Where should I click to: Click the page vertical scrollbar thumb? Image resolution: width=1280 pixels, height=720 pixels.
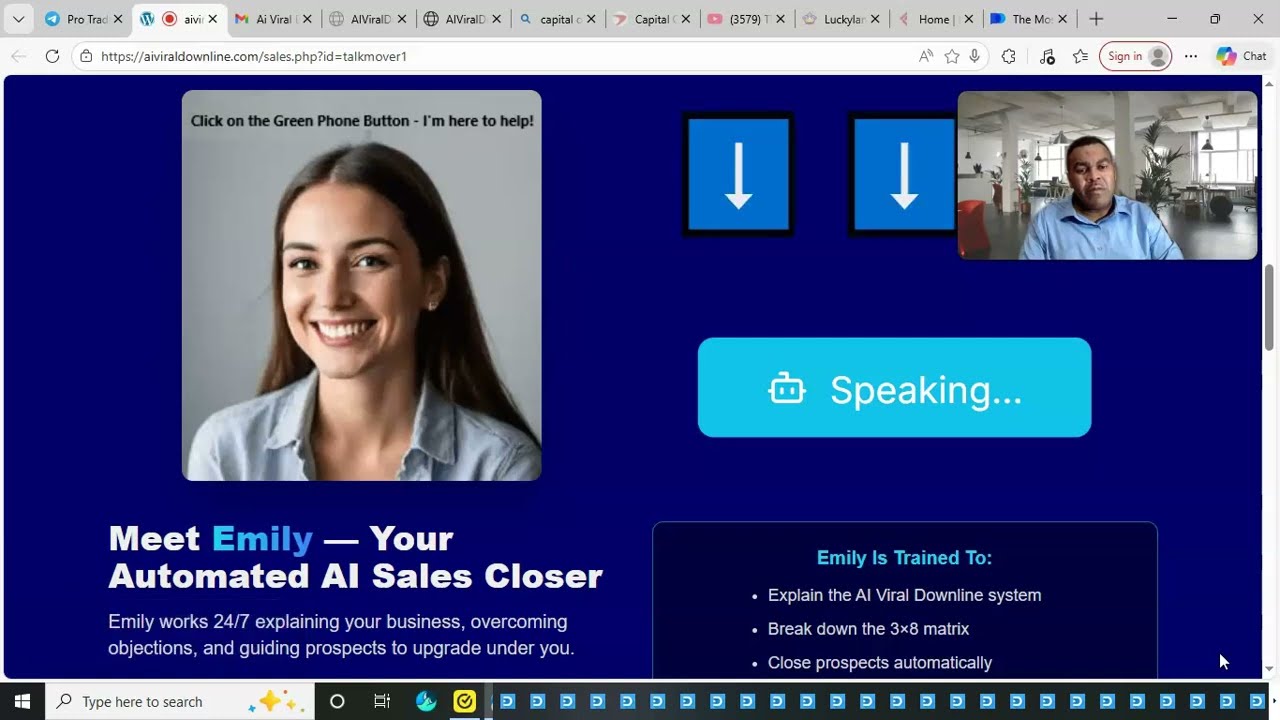(x=1270, y=307)
